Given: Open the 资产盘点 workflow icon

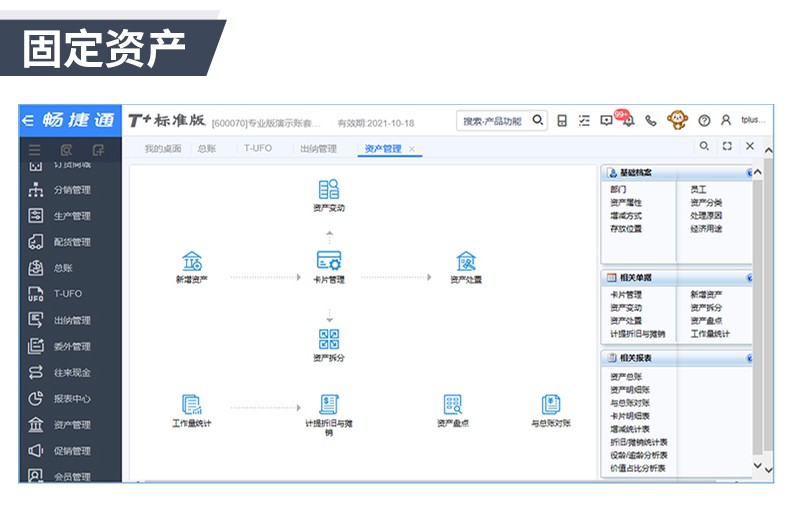Looking at the screenshot, I should (452, 405).
